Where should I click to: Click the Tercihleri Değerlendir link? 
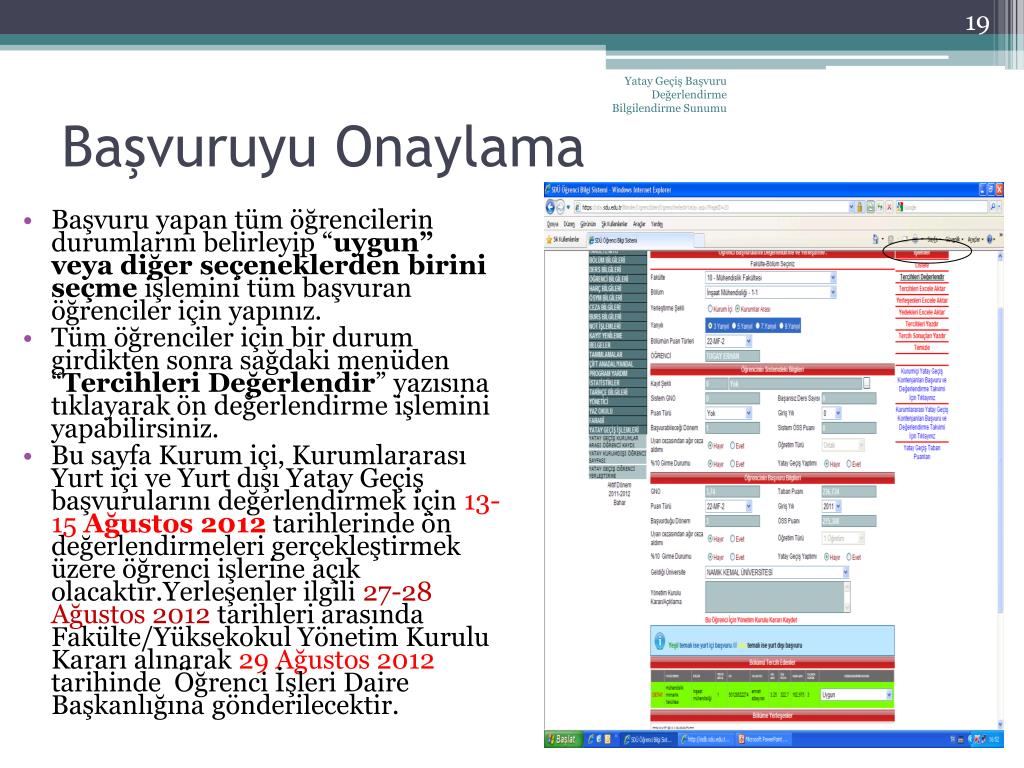pos(921,277)
